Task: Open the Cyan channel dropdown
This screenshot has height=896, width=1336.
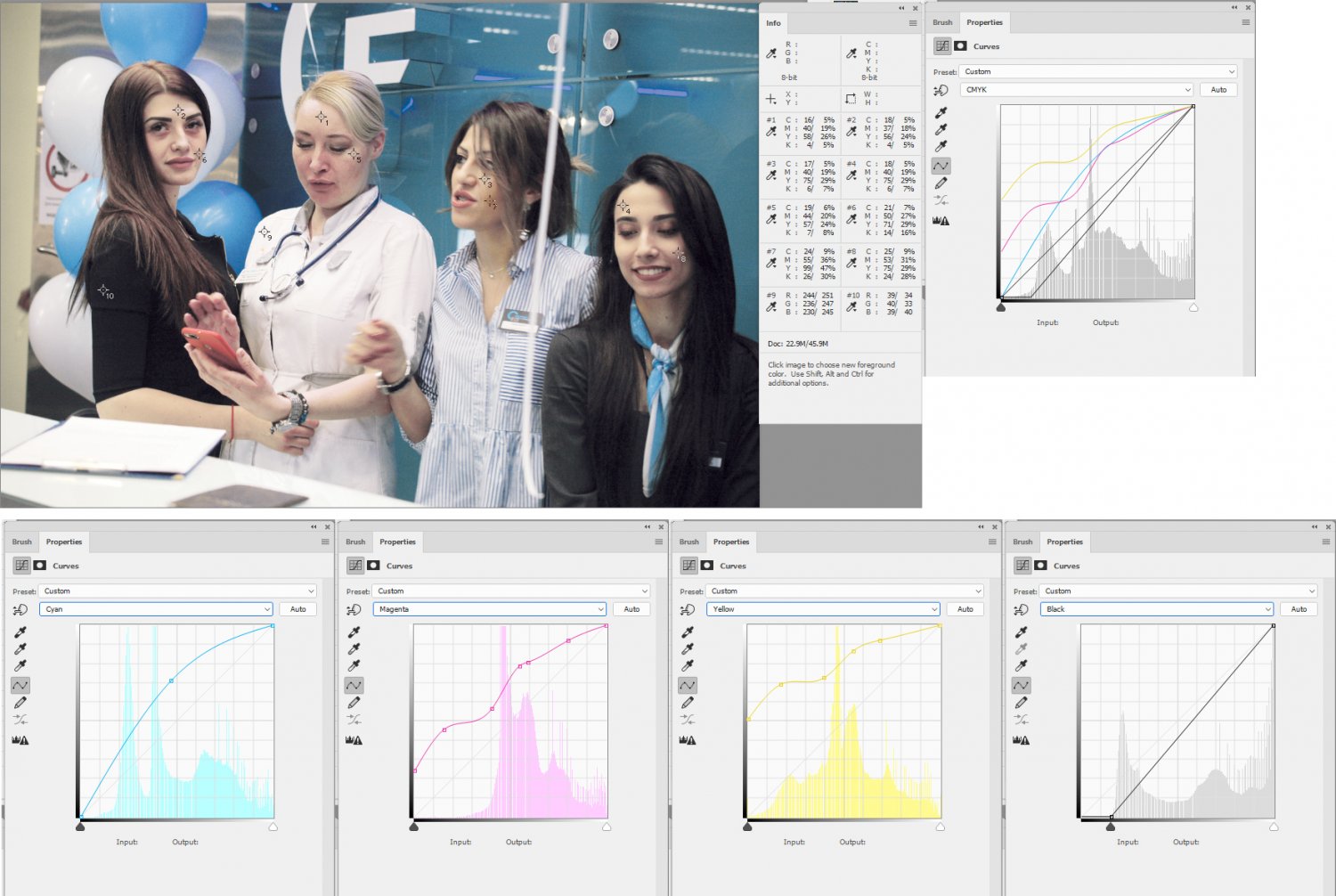Action: (156, 609)
